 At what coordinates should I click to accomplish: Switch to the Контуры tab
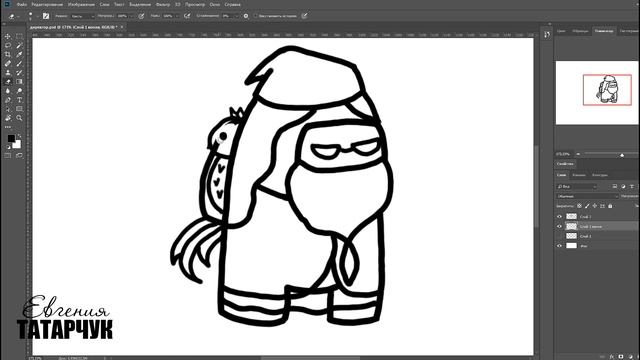pyautogui.click(x=600, y=175)
